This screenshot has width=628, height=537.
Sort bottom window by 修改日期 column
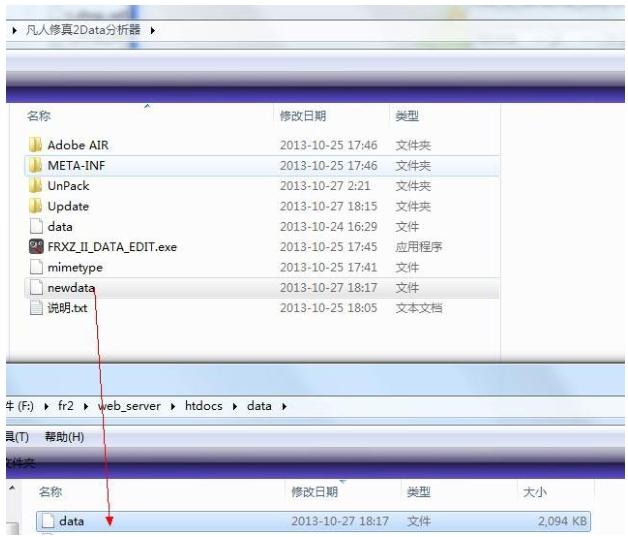pos(314,492)
